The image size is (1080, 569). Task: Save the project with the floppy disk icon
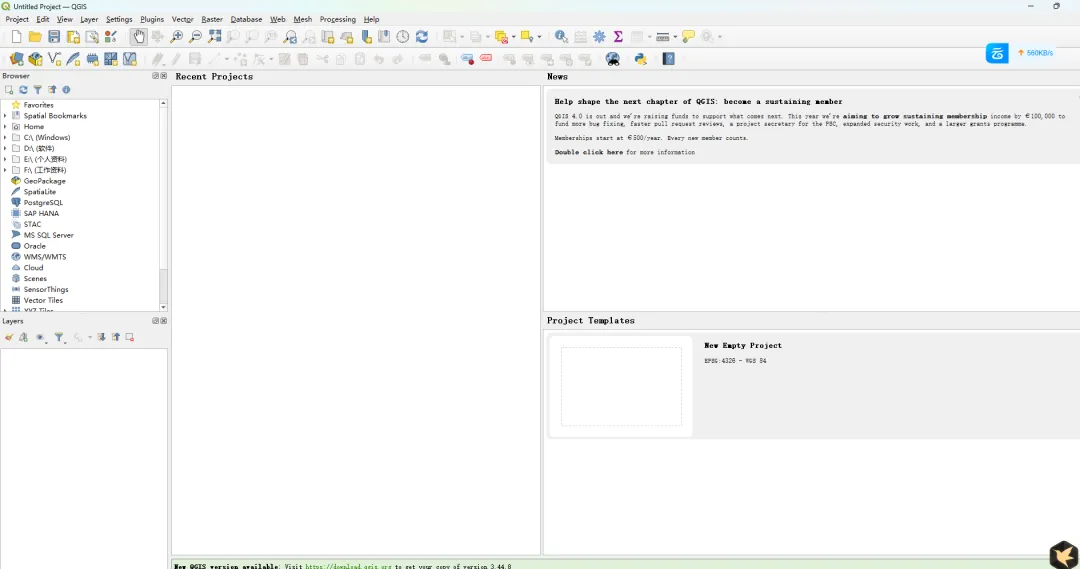54,37
